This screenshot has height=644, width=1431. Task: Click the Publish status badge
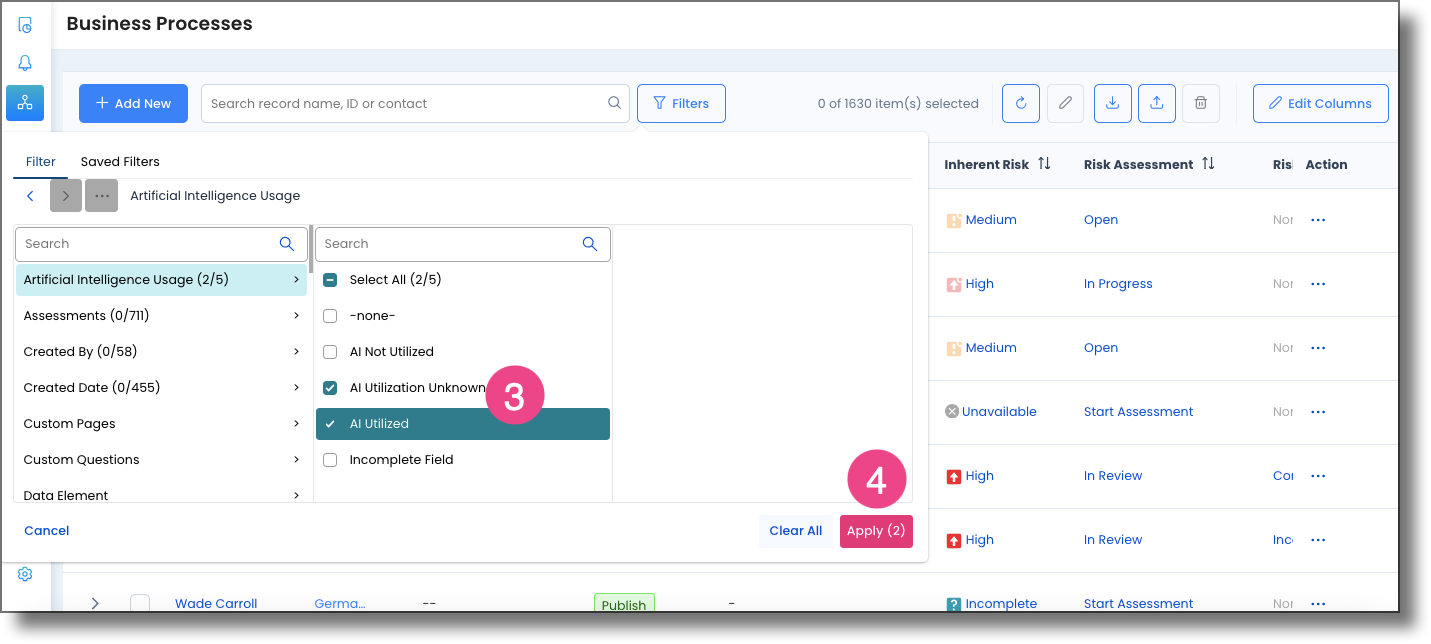[624, 604]
